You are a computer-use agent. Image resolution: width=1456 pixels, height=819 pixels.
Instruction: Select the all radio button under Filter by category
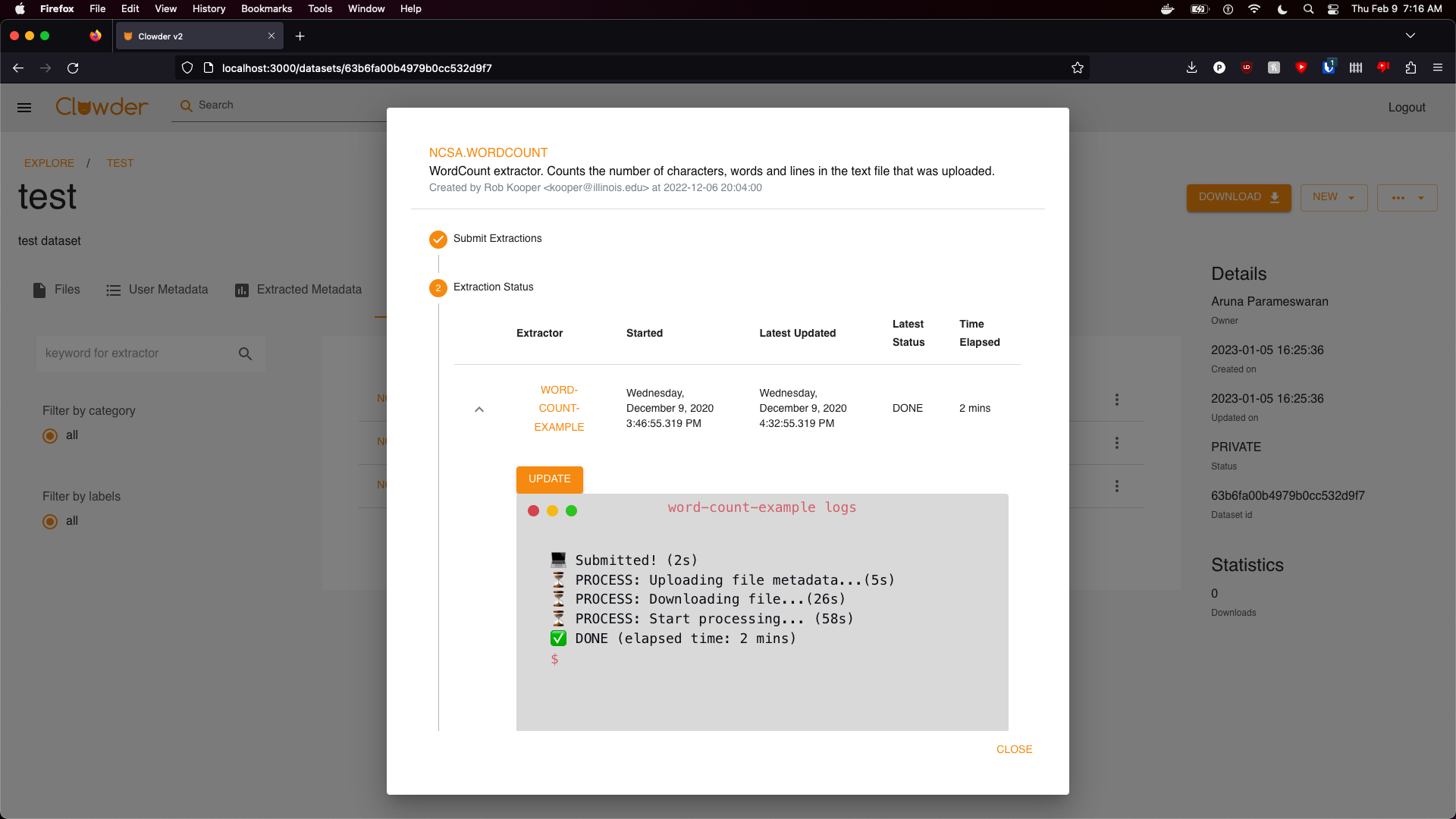49,435
